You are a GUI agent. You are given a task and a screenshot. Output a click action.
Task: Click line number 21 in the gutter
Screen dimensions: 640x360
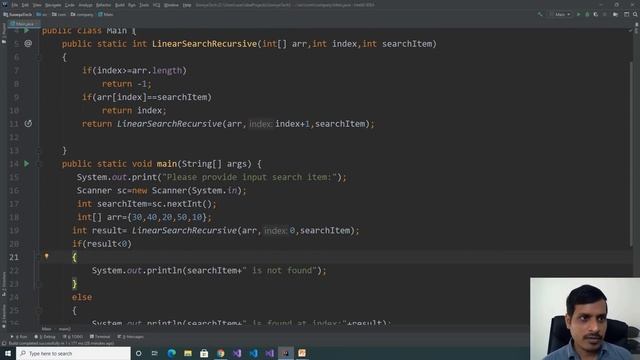pyautogui.click(x=14, y=257)
